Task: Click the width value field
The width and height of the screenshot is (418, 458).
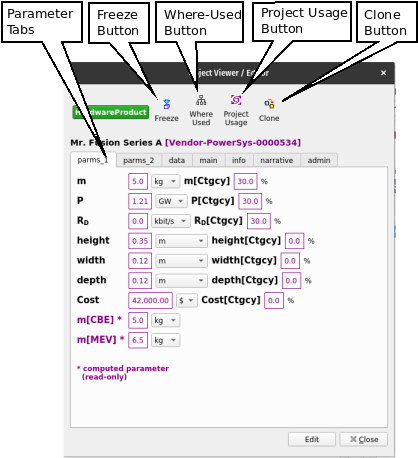Action: pyautogui.click(x=140, y=261)
